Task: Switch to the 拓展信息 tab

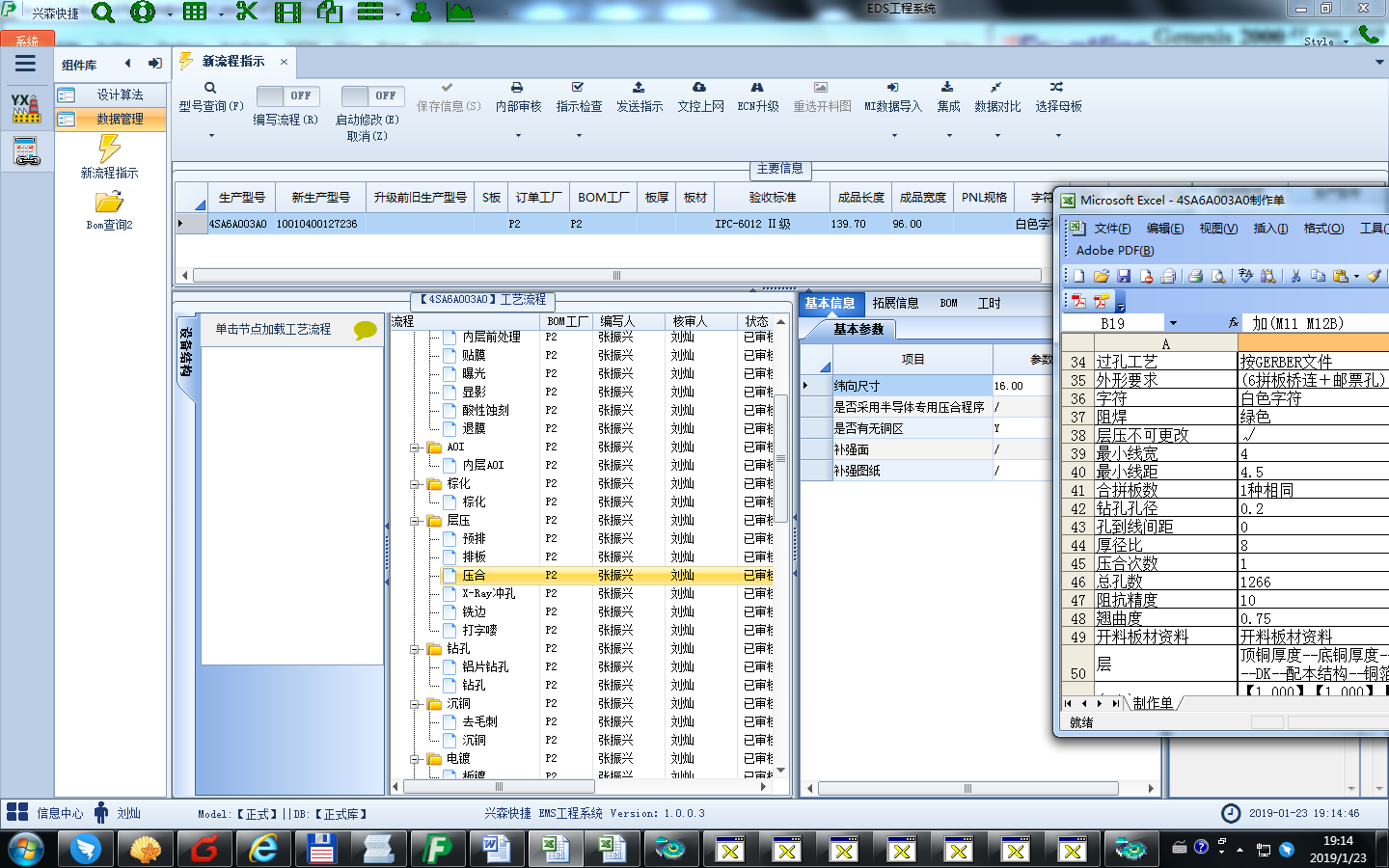Action: point(895,303)
